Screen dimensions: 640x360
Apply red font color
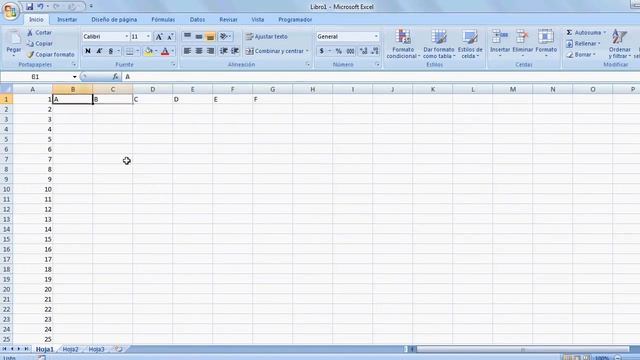(x=165, y=51)
